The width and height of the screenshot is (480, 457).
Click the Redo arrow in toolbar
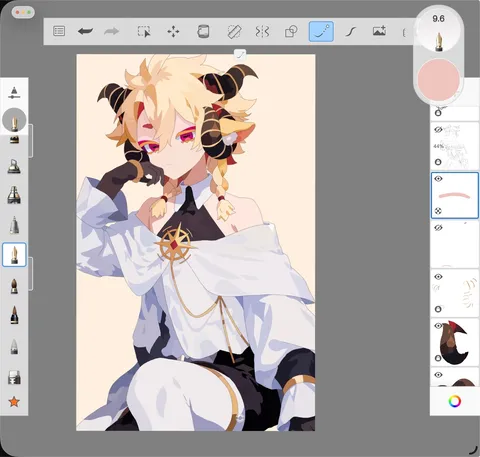point(111,31)
